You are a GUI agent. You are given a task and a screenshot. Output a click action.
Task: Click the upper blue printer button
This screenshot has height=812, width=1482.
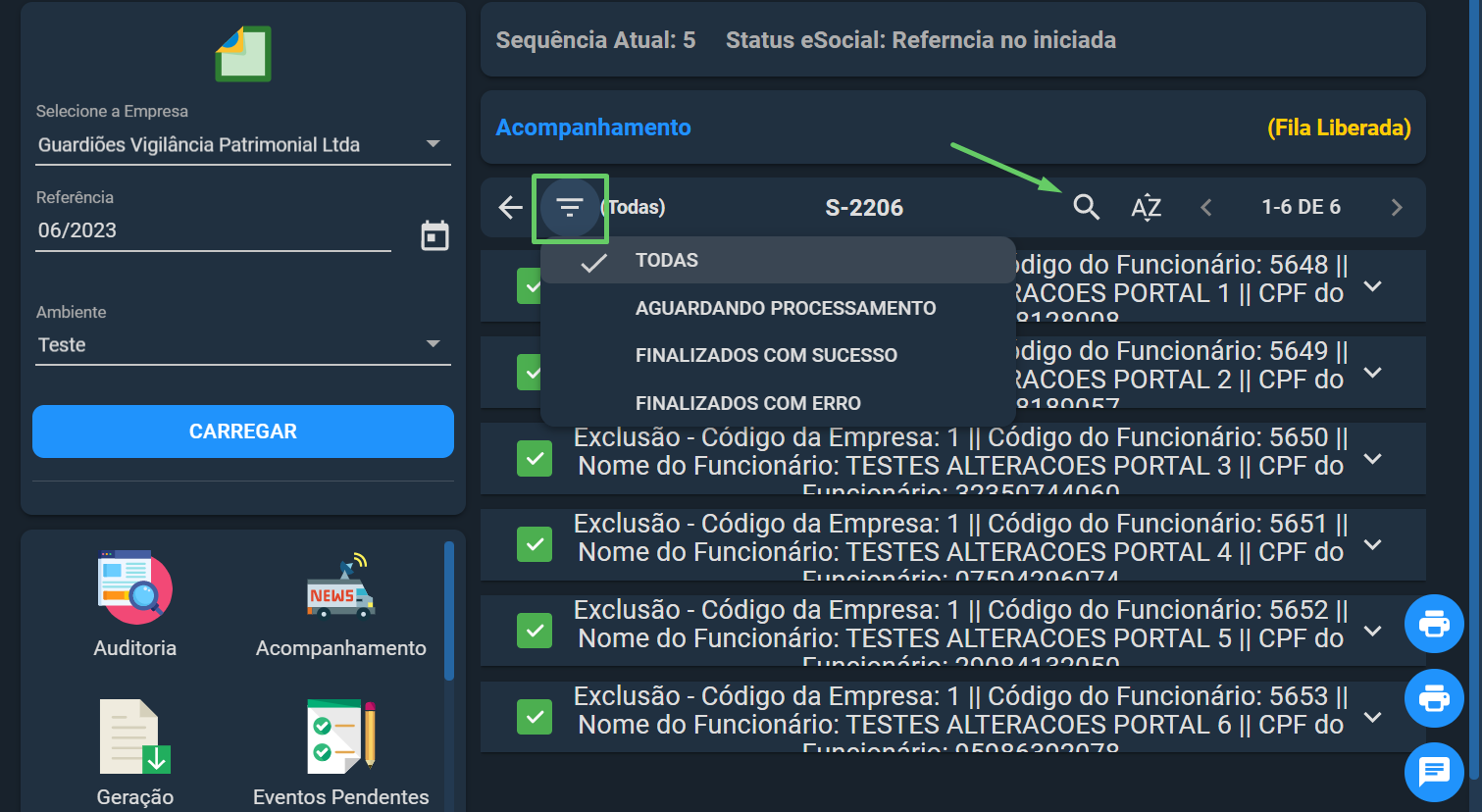coord(1434,624)
